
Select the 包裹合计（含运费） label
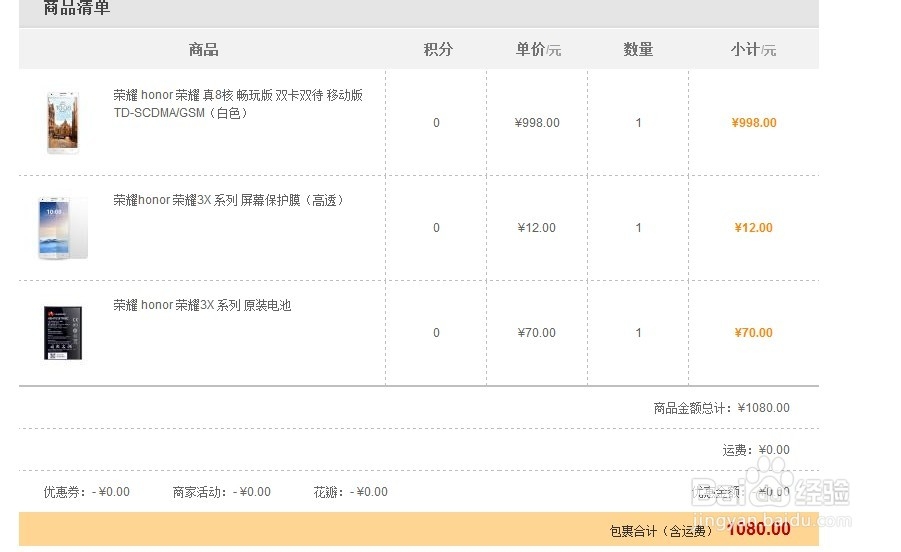pyautogui.click(x=661, y=531)
